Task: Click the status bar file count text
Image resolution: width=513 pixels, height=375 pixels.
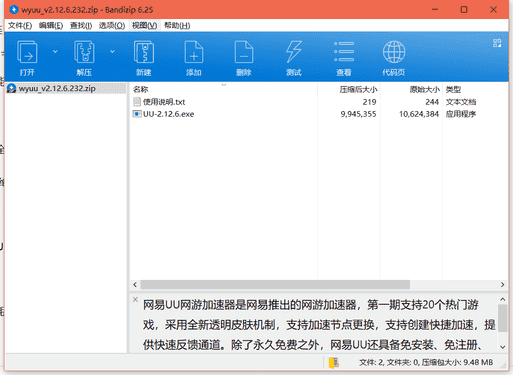Action: 426,362
